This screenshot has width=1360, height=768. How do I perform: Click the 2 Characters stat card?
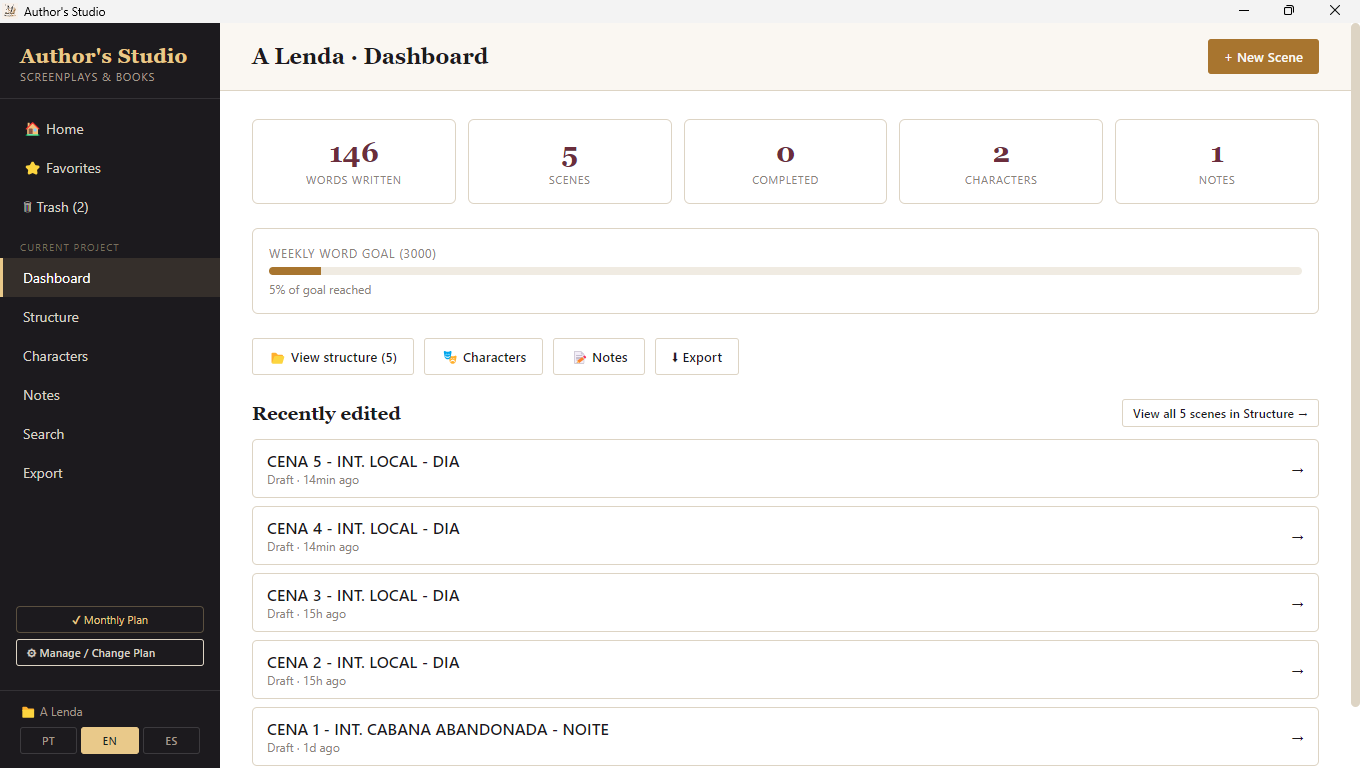point(1001,162)
